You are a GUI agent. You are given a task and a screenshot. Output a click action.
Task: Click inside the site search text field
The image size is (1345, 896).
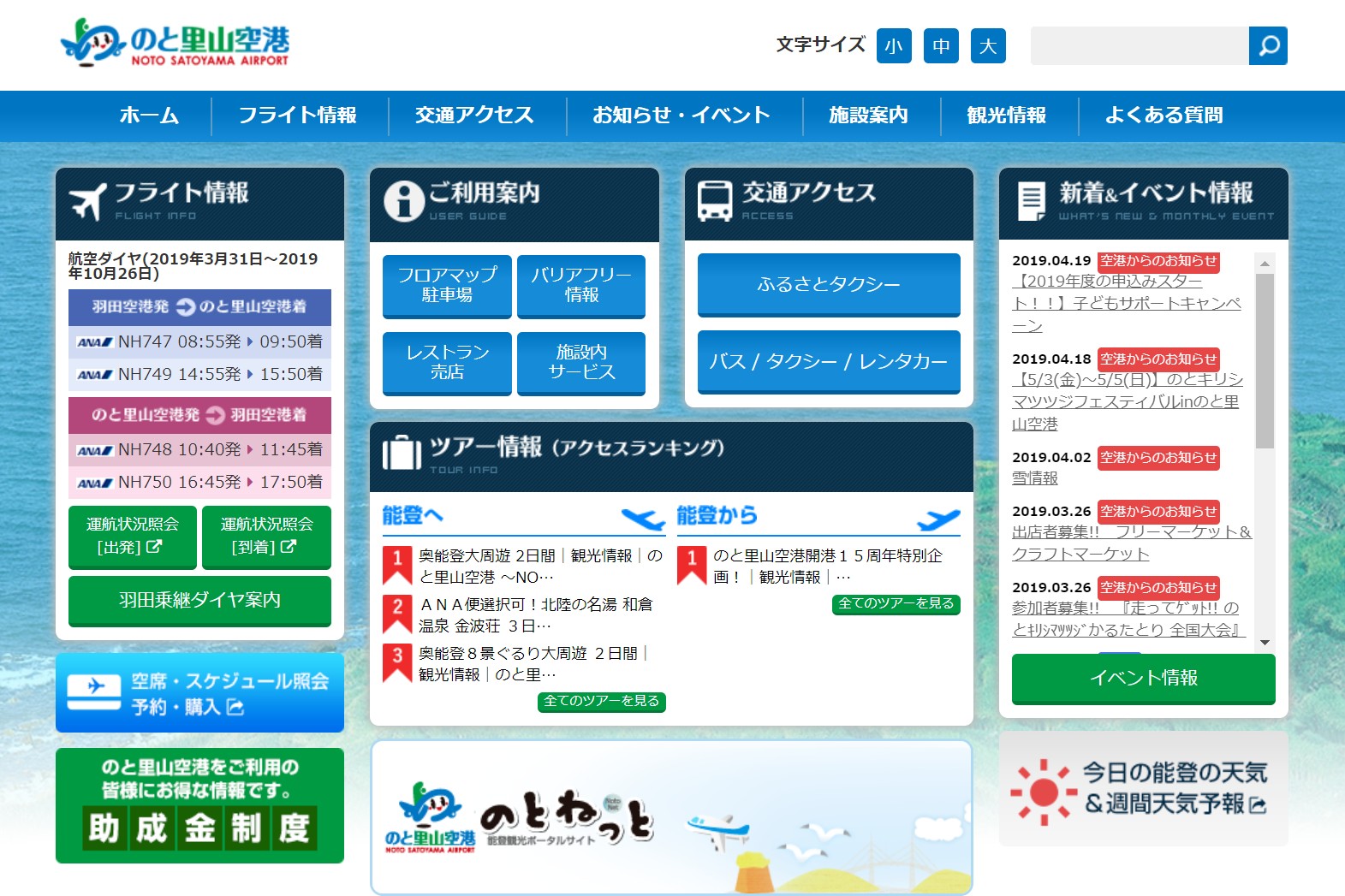1139,46
